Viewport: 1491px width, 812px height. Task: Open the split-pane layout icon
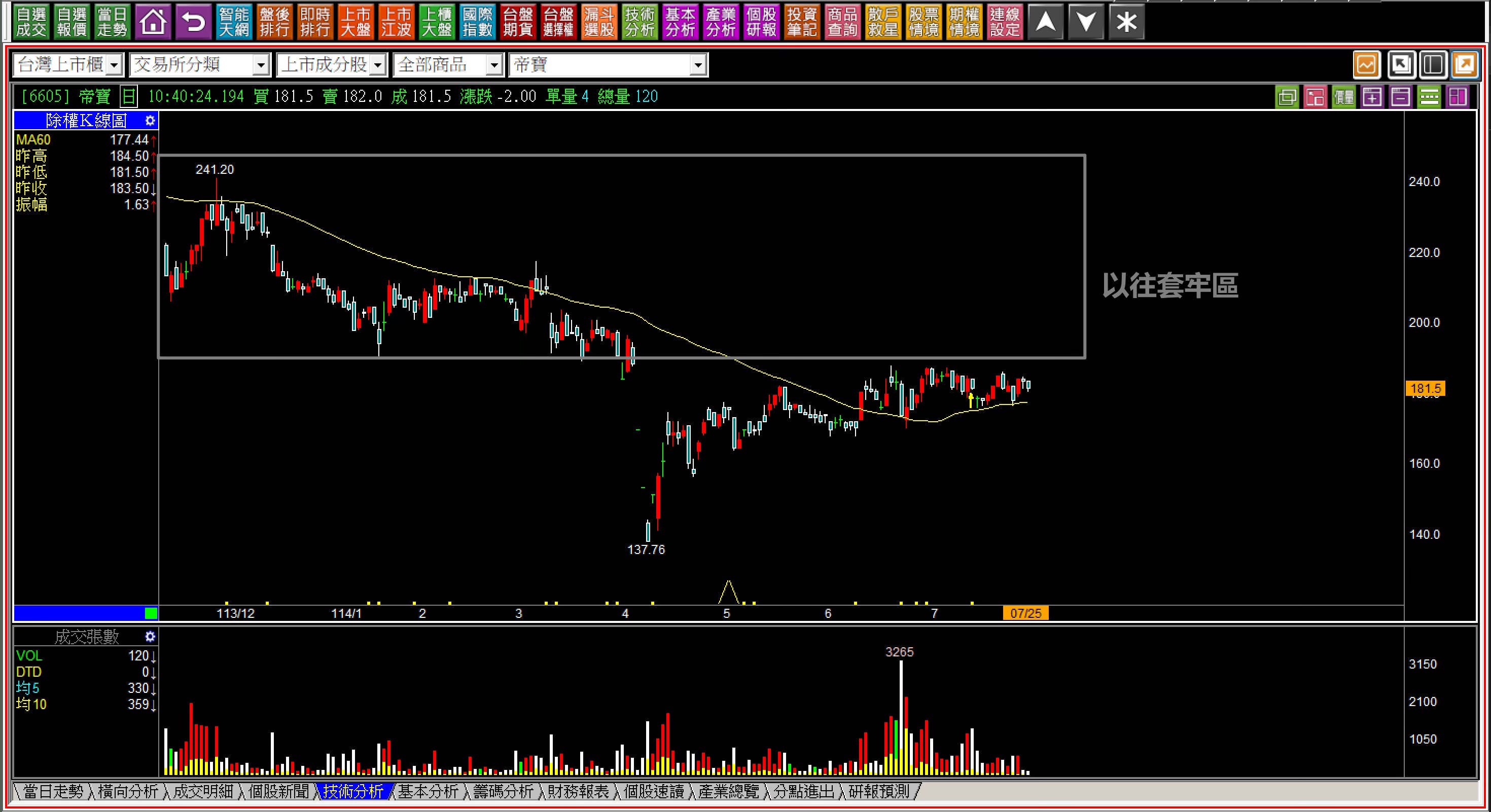click(1433, 64)
